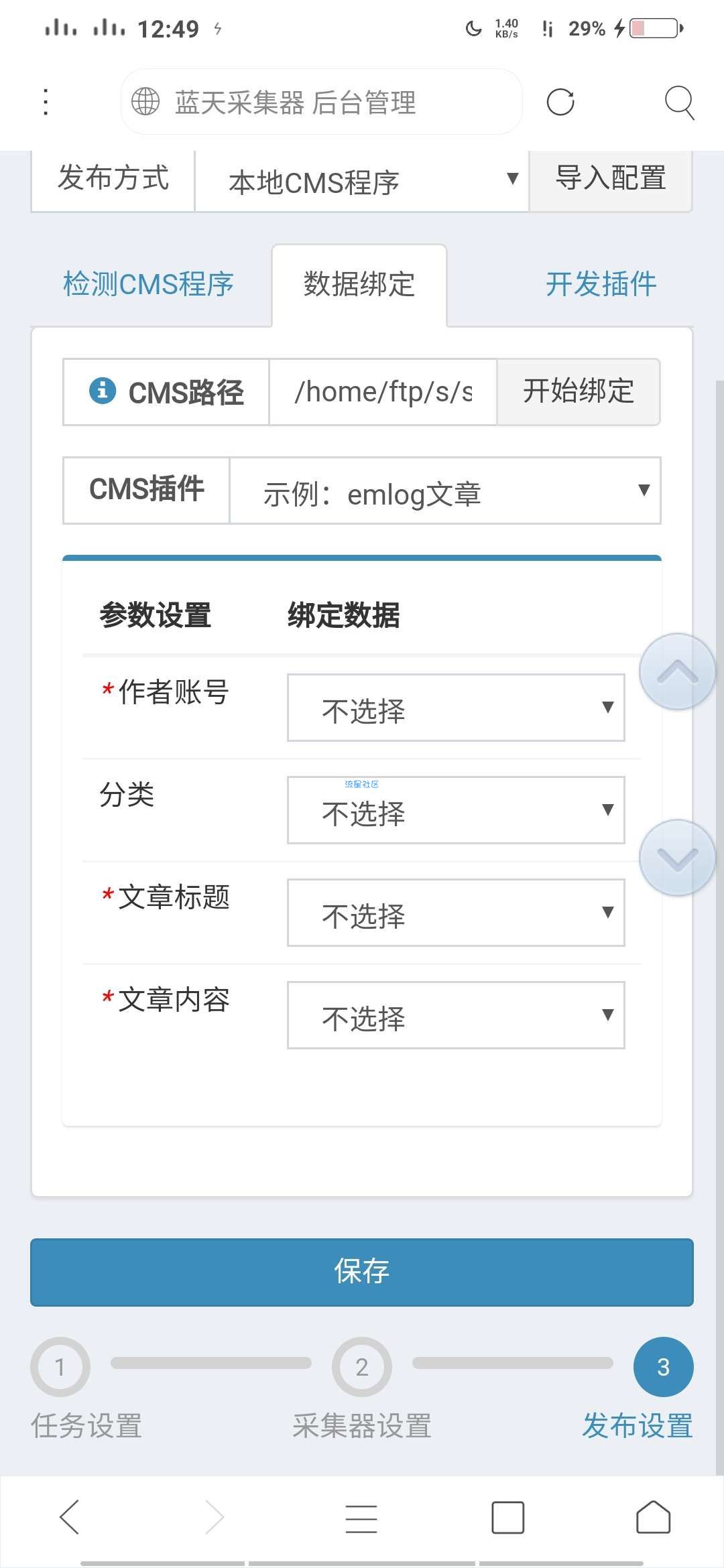Open the browser bottom hamburger menu
This screenshot has height=1568, width=724.
click(361, 1518)
